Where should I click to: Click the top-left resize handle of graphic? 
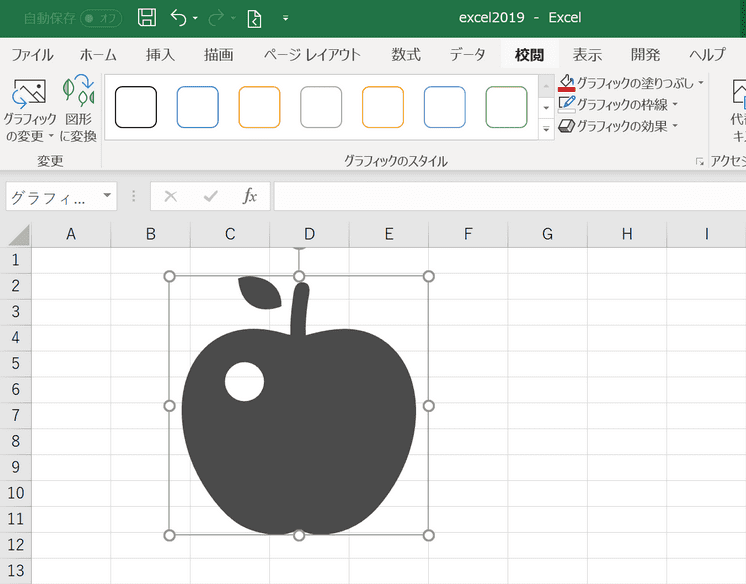click(x=169, y=277)
